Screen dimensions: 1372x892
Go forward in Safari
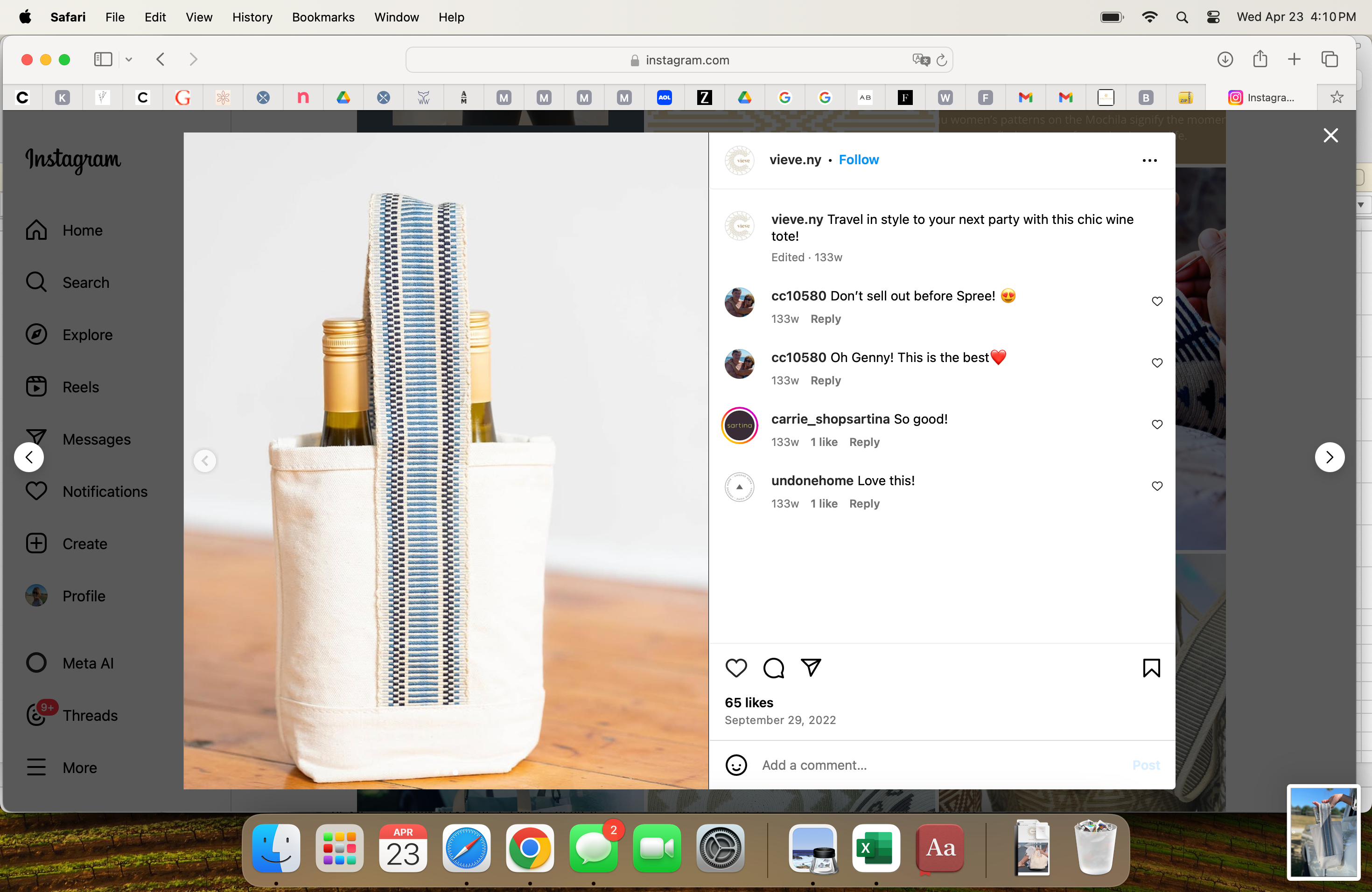click(193, 59)
